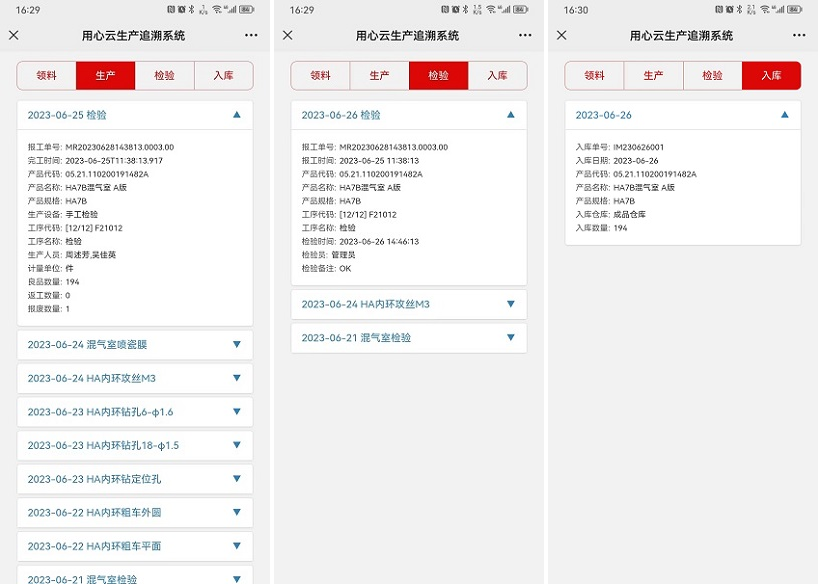Screen dimensions: 821x586
Task: Click 检验时间 2023-06-26 14:46:13 line
Action: point(360,241)
